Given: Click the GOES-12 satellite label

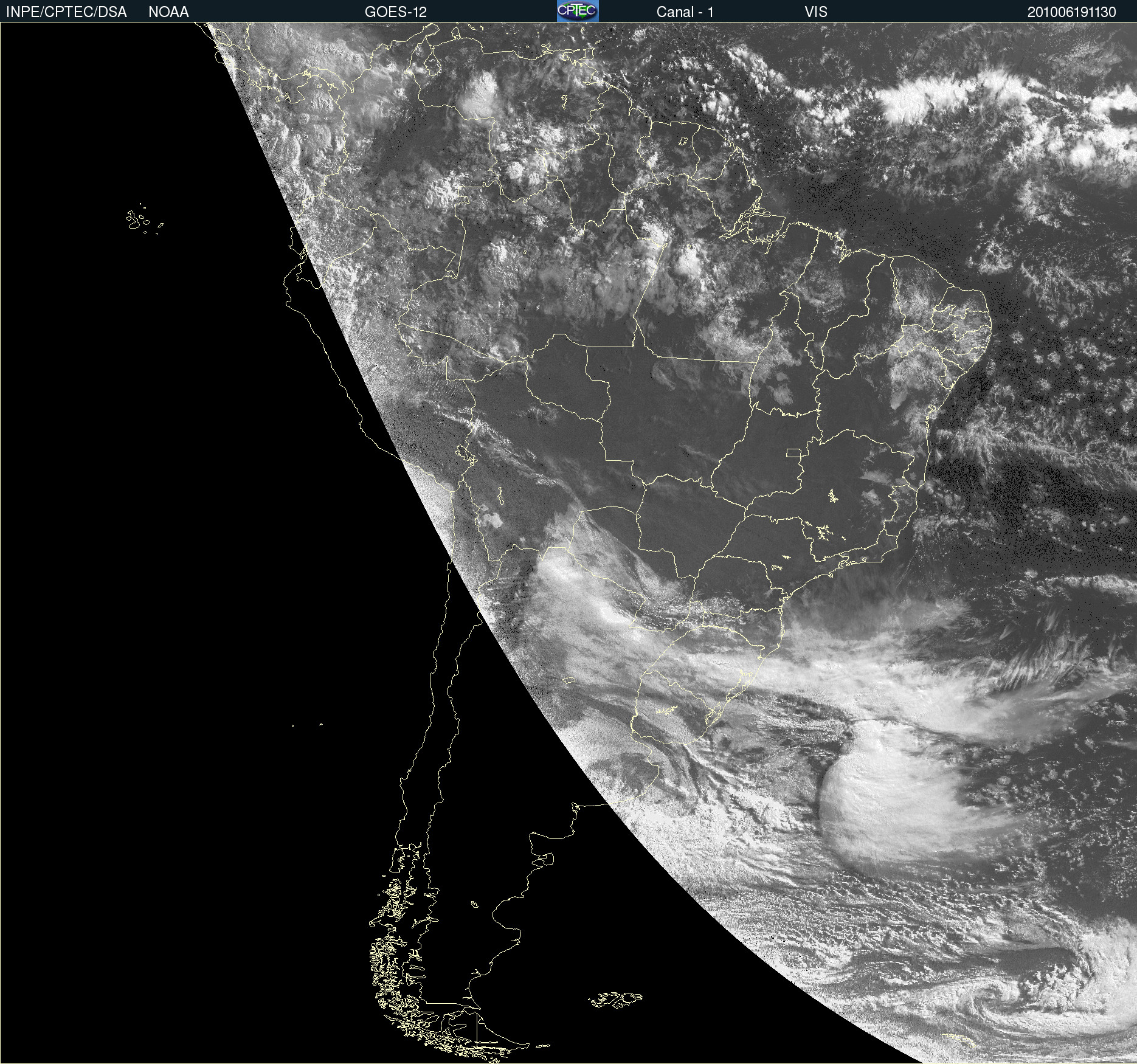Looking at the screenshot, I should [396, 12].
